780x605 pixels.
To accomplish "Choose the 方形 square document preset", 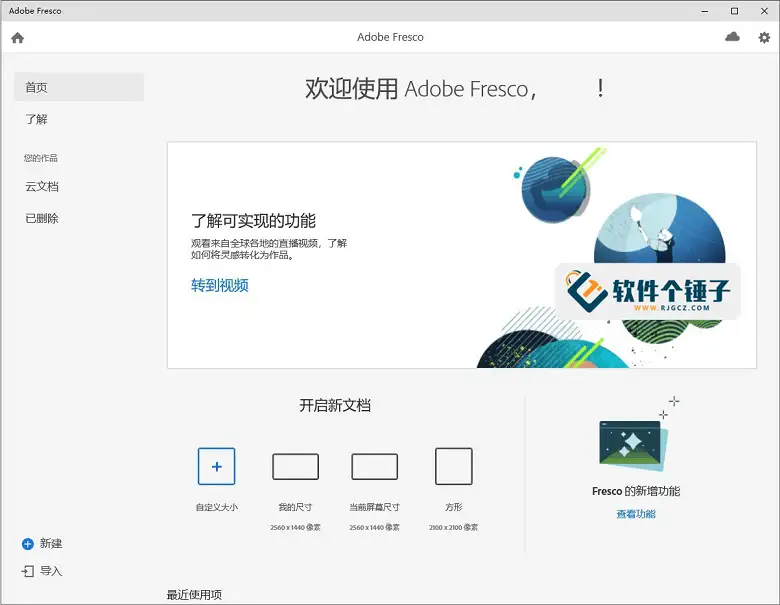I will [454, 466].
